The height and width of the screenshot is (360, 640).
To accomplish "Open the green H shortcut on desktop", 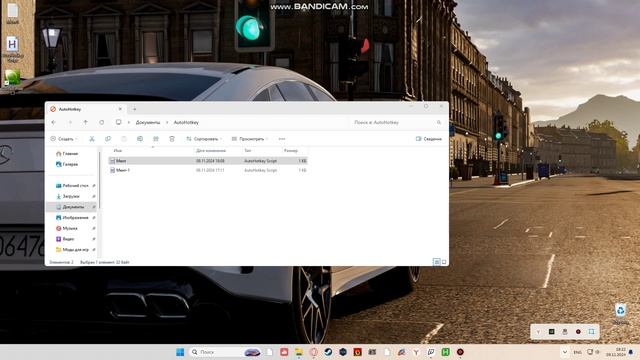I will pyautogui.click(x=12, y=48).
